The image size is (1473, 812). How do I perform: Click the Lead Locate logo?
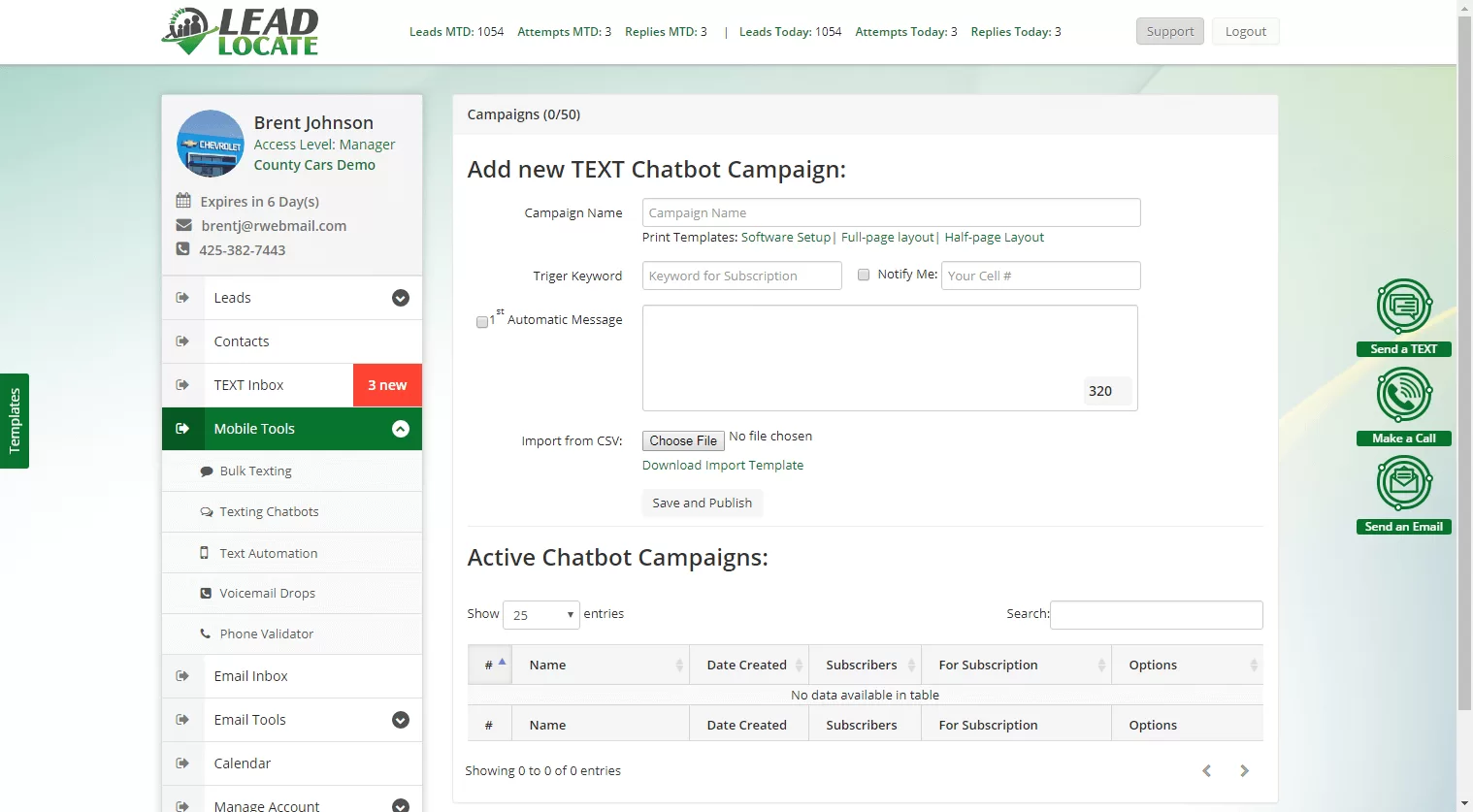pyautogui.click(x=240, y=32)
